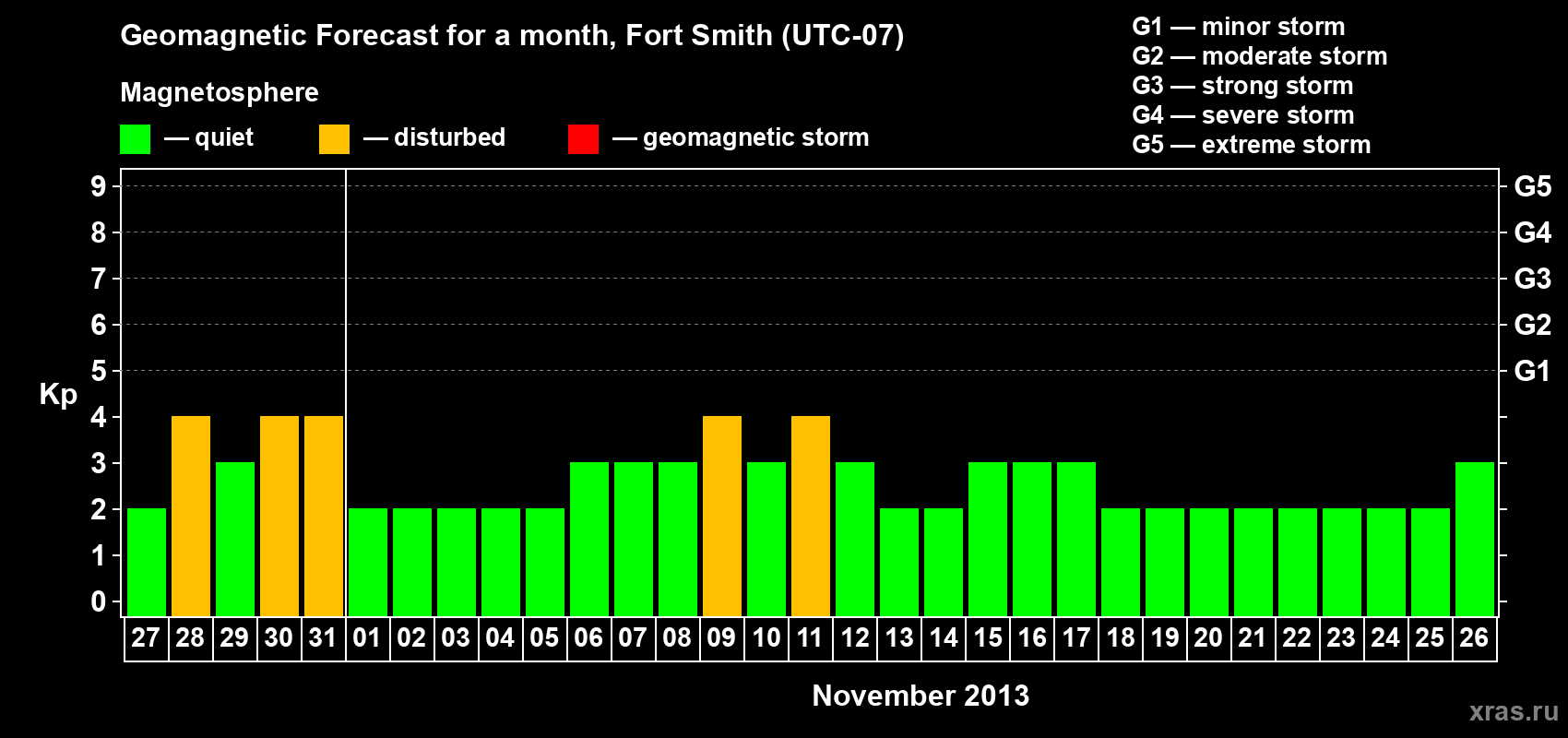Click date label 06
The height and width of the screenshot is (738, 1568).
pyautogui.click(x=588, y=637)
